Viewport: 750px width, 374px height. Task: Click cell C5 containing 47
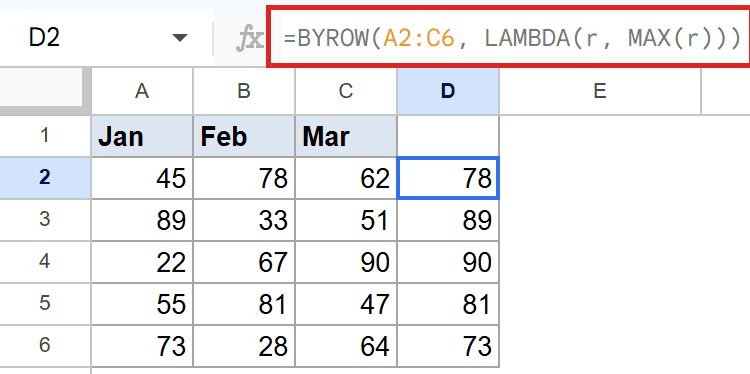346,304
